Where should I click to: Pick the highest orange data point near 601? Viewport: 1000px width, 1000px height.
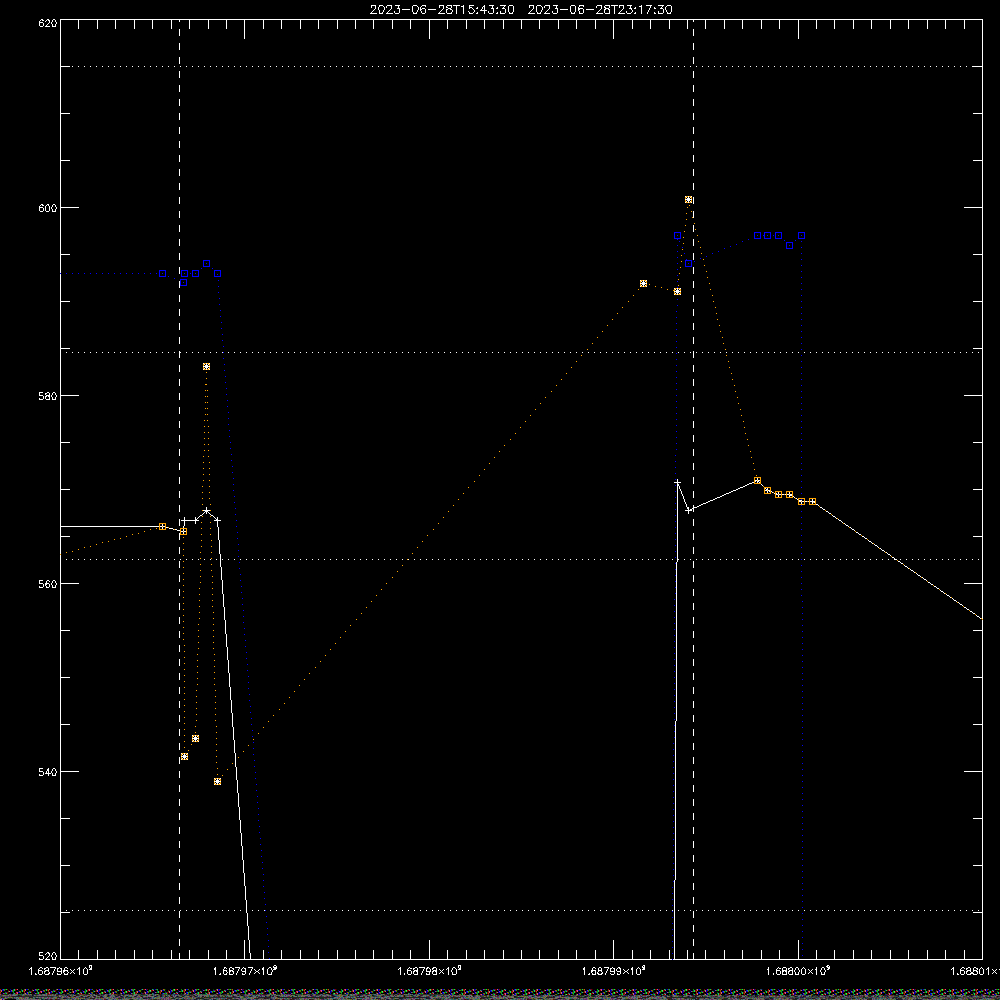click(689, 200)
